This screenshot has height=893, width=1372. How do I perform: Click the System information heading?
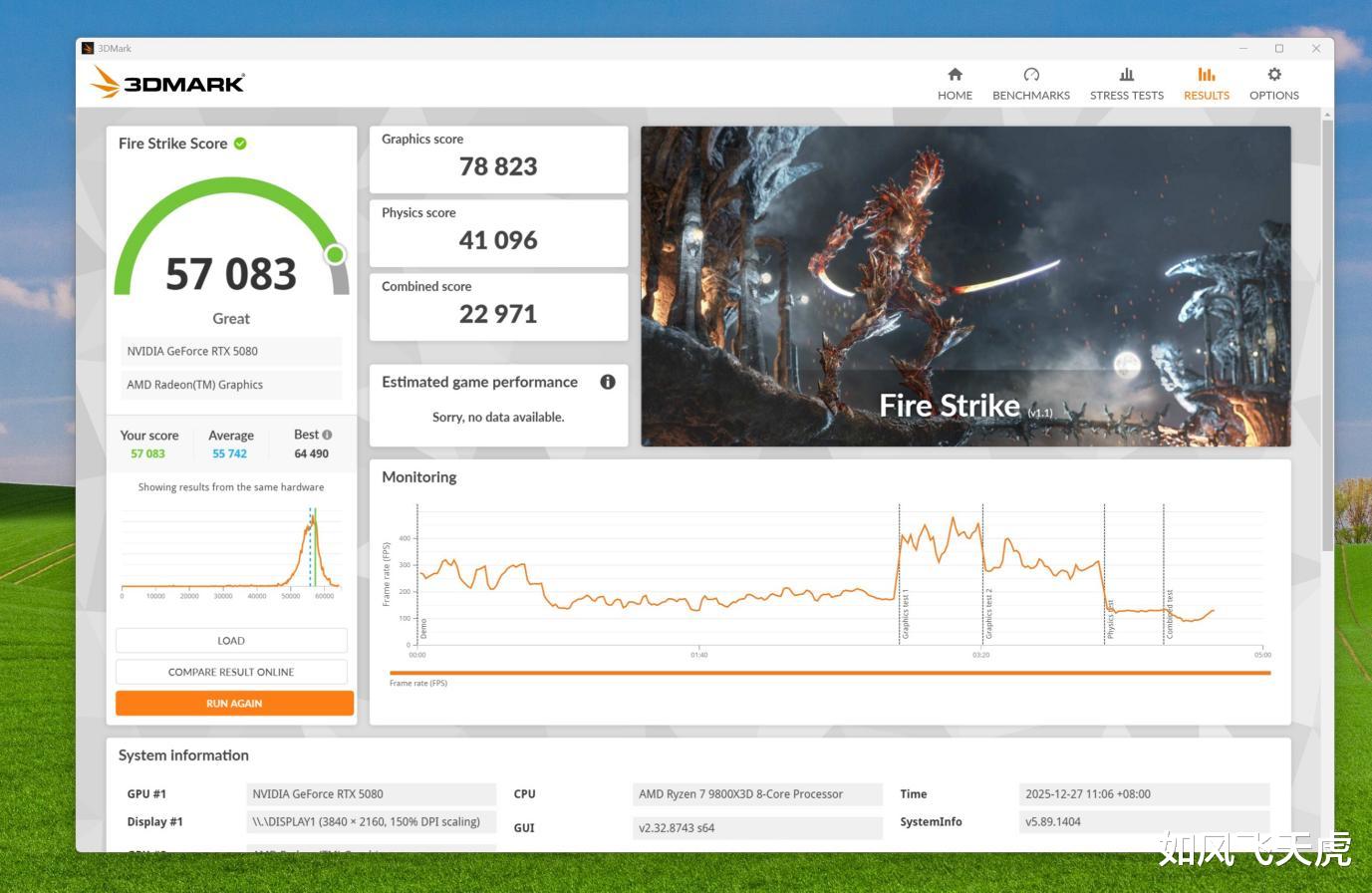(x=183, y=755)
